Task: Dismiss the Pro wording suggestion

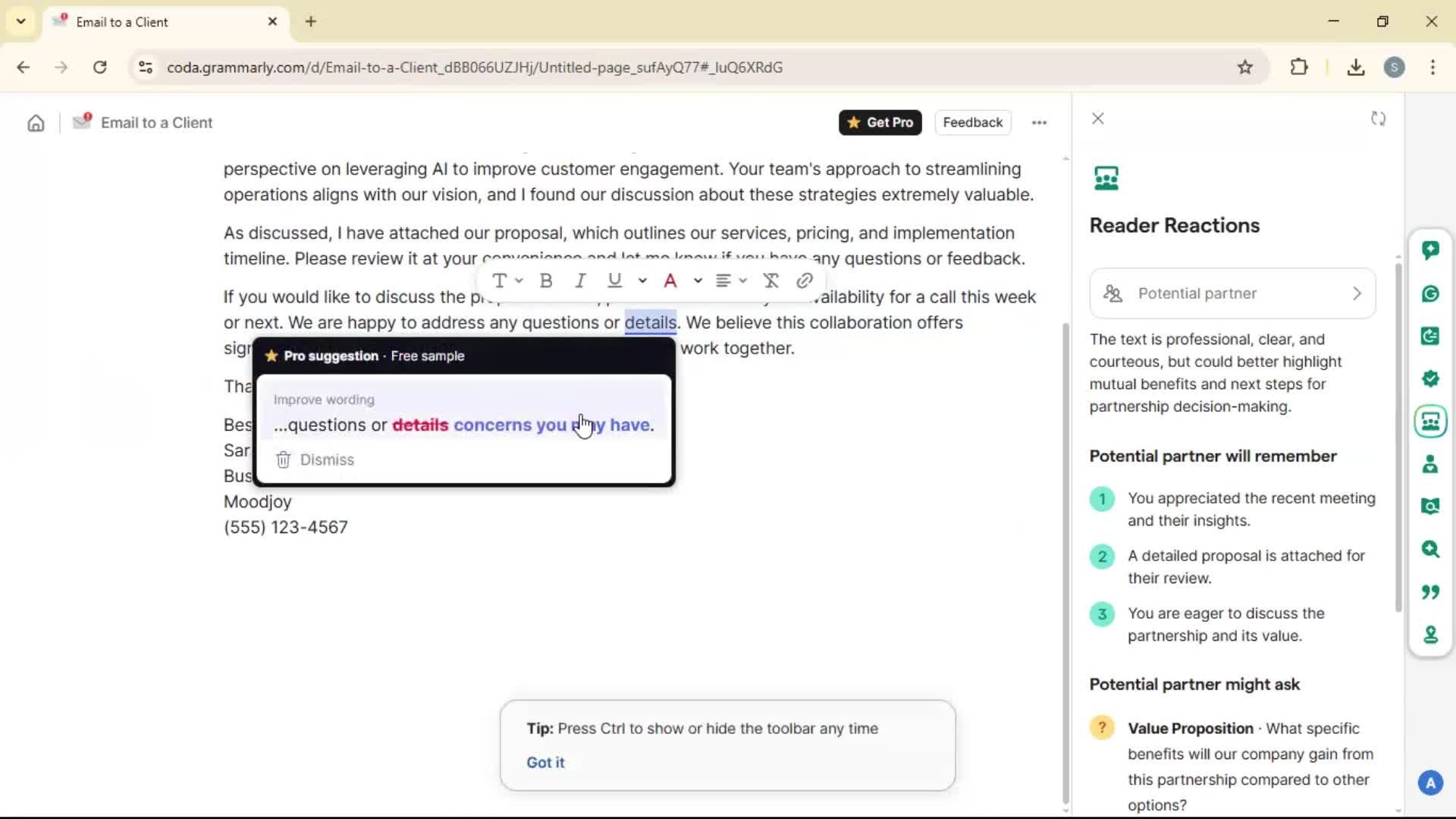Action: (x=315, y=460)
